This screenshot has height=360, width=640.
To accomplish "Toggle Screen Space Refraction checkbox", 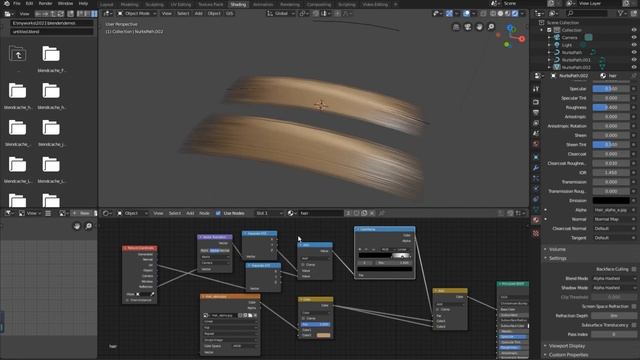I will (x=634, y=306).
